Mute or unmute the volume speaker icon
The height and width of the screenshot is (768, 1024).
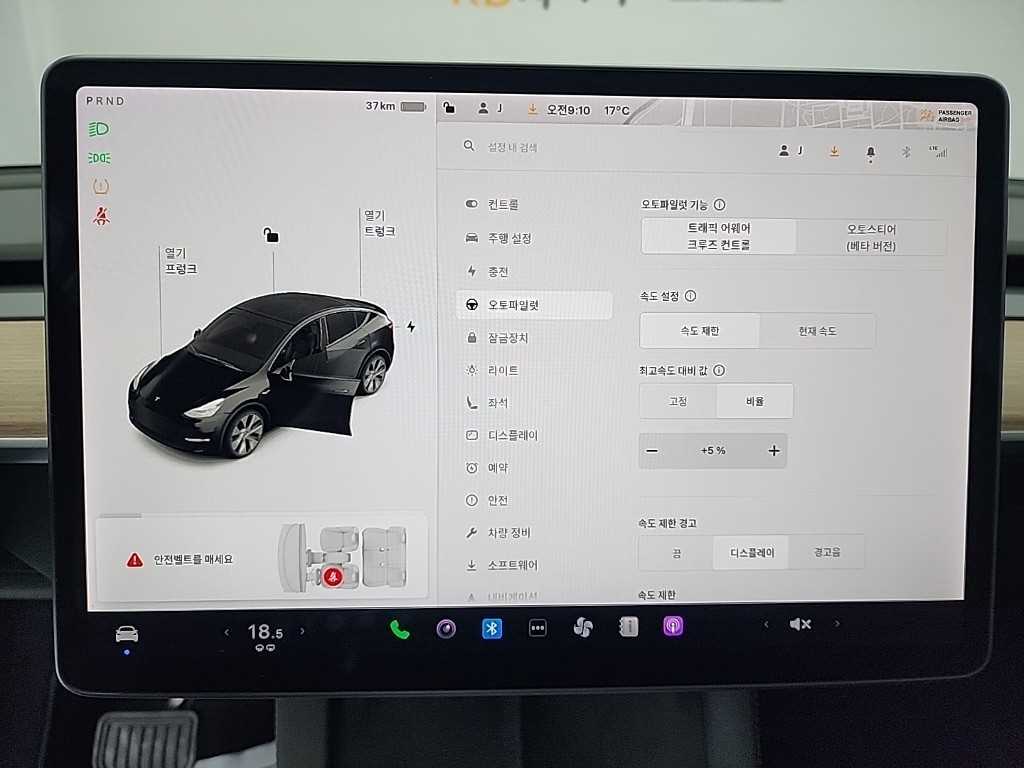coord(800,624)
